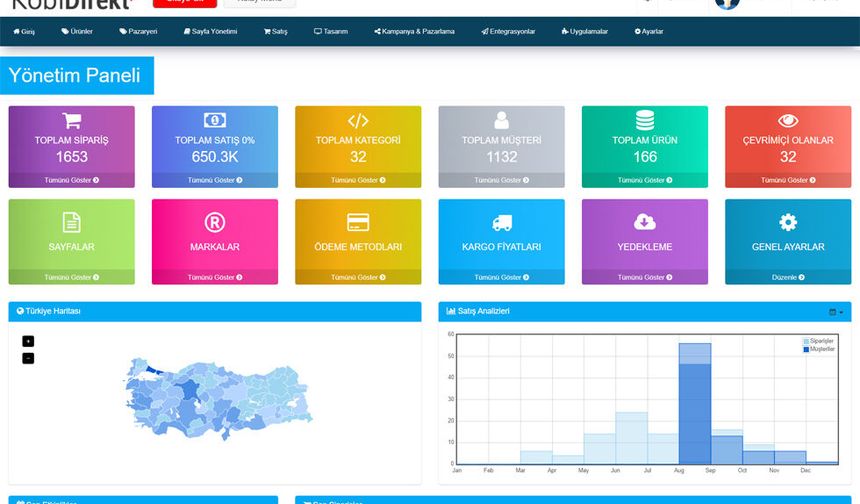Click Tümünü Göster on Markalar card
Screen dimensions: 860x504
pyautogui.click(x=215, y=277)
